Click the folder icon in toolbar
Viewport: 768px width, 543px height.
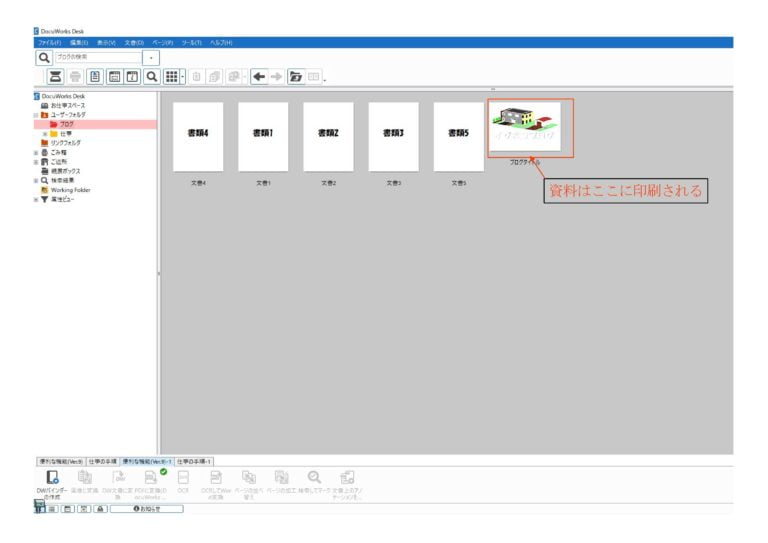tap(295, 76)
